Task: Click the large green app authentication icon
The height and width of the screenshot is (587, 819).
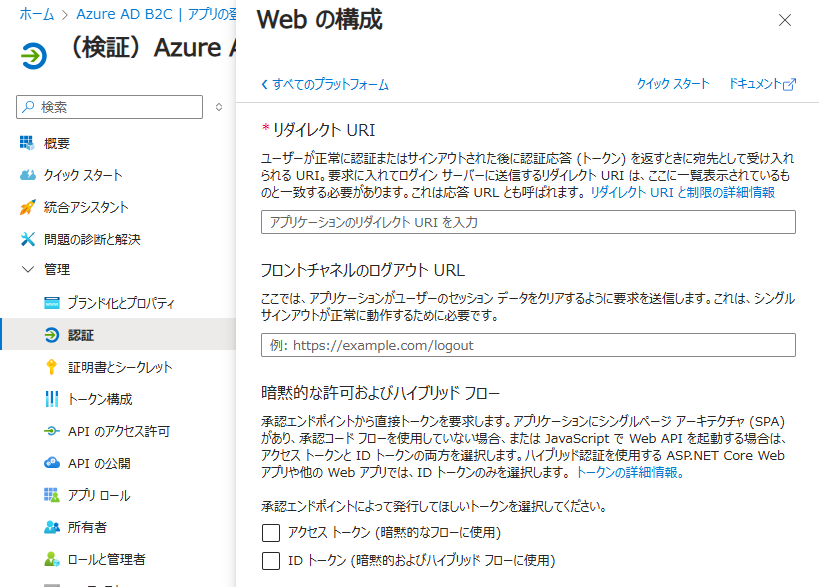Action: click(34, 56)
